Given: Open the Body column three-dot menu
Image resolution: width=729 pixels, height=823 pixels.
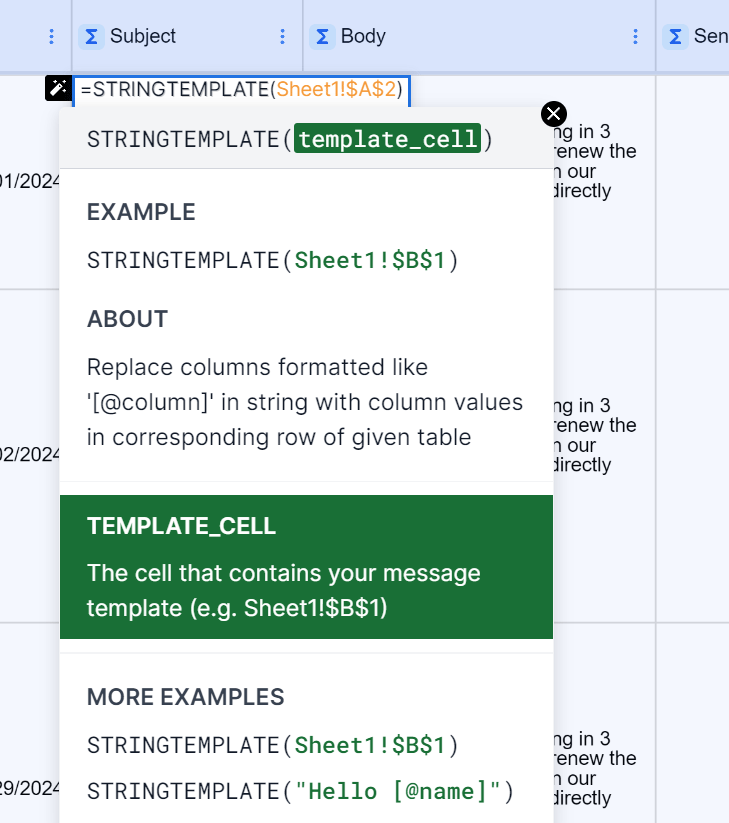Looking at the screenshot, I should [635, 36].
